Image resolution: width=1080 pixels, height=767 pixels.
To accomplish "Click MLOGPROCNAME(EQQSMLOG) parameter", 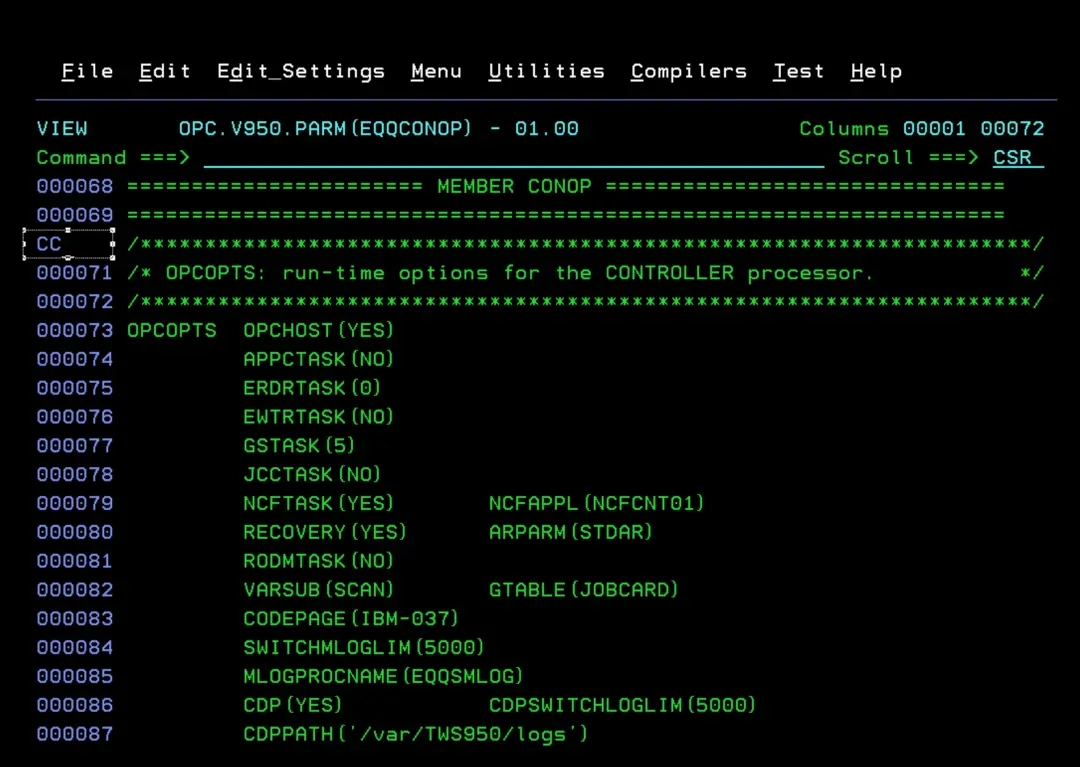I will point(383,677).
